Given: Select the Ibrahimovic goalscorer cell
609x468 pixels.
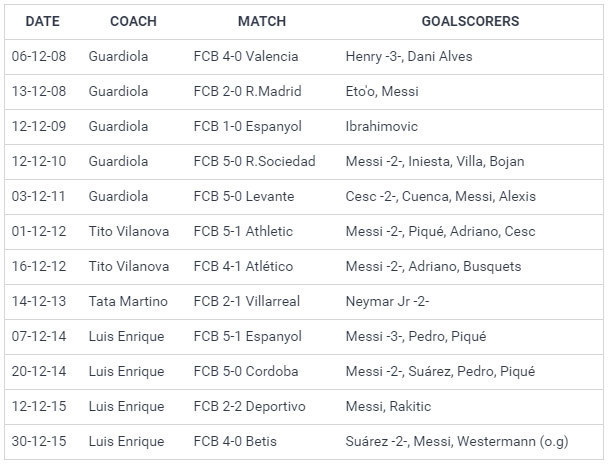Looking at the screenshot, I should (x=381, y=127).
